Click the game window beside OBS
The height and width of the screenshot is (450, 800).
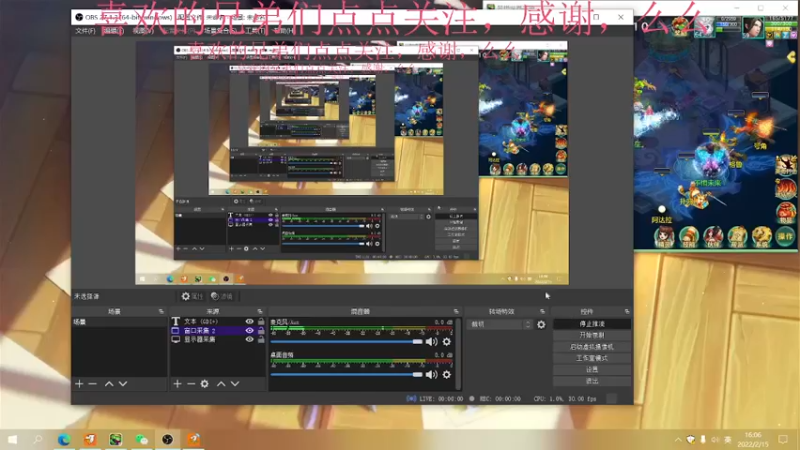point(715,133)
